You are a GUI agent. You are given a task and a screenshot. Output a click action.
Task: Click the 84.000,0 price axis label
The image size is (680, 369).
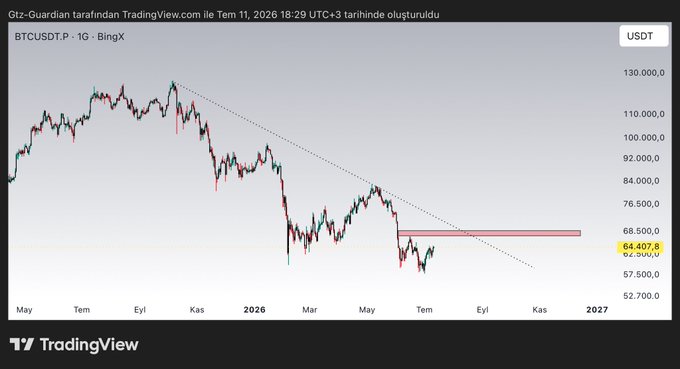pyautogui.click(x=641, y=181)
